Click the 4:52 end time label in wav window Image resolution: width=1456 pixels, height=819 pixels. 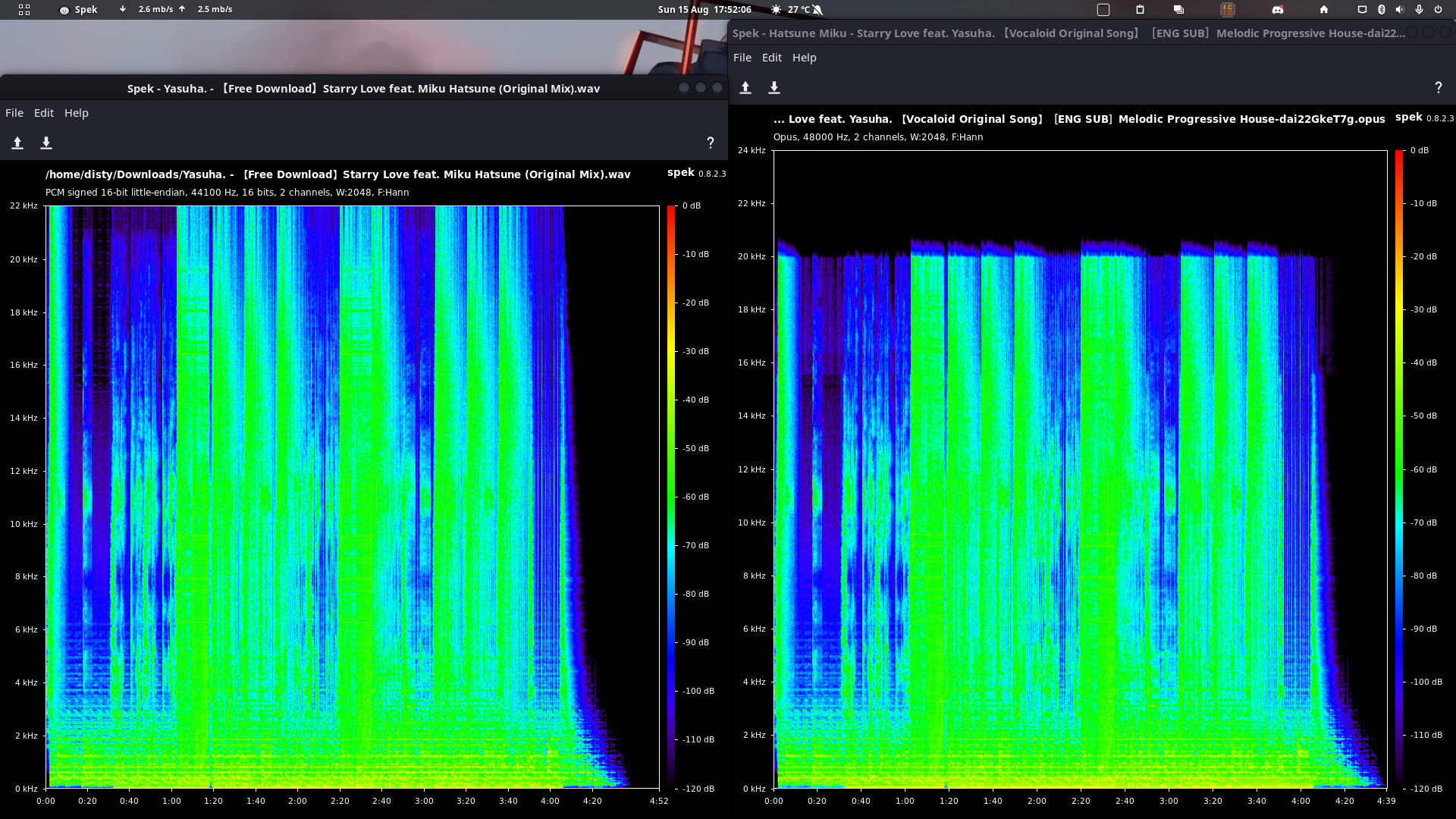659,801
